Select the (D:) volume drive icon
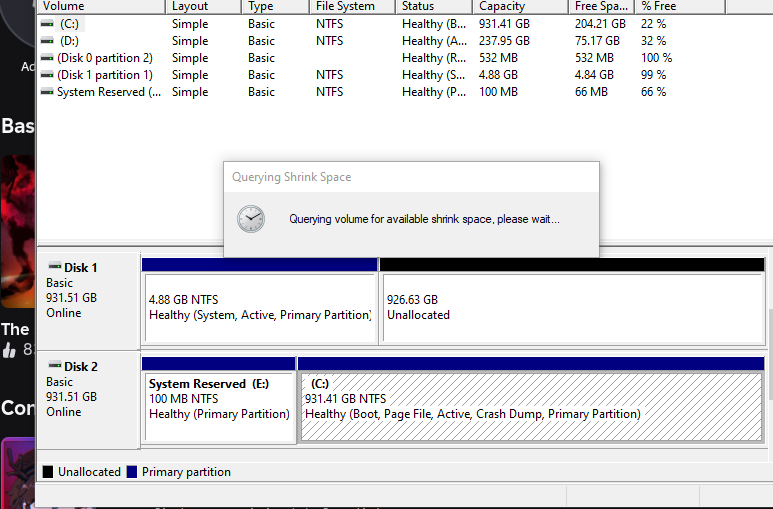Viewport: 773px width, 509px height. click(47, 40)
